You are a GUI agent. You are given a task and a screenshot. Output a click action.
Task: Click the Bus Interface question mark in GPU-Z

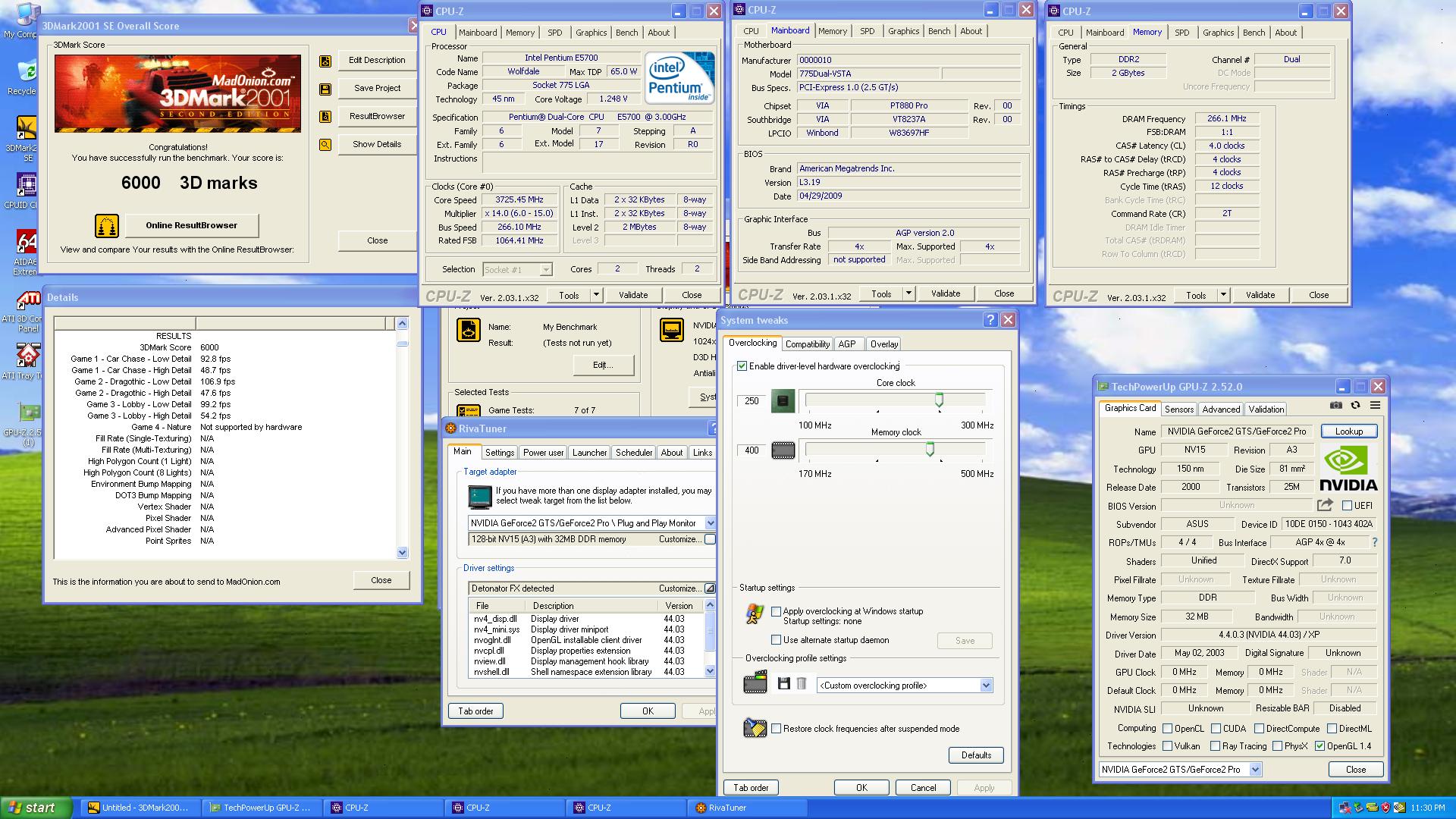(x=1375, y=542)
